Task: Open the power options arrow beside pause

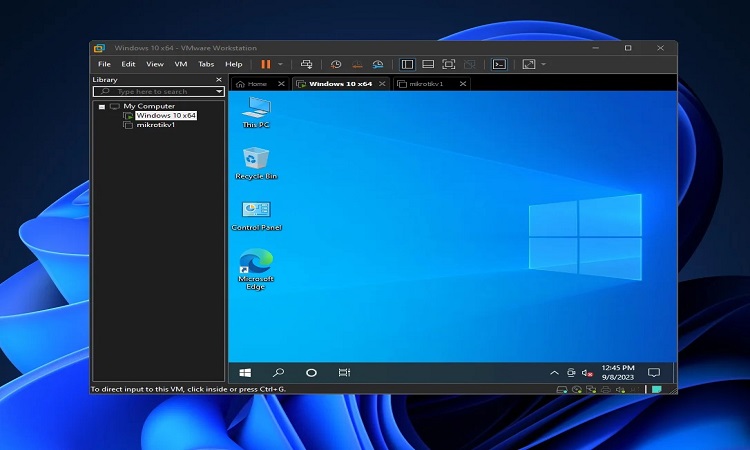Action: pos(280,64)
